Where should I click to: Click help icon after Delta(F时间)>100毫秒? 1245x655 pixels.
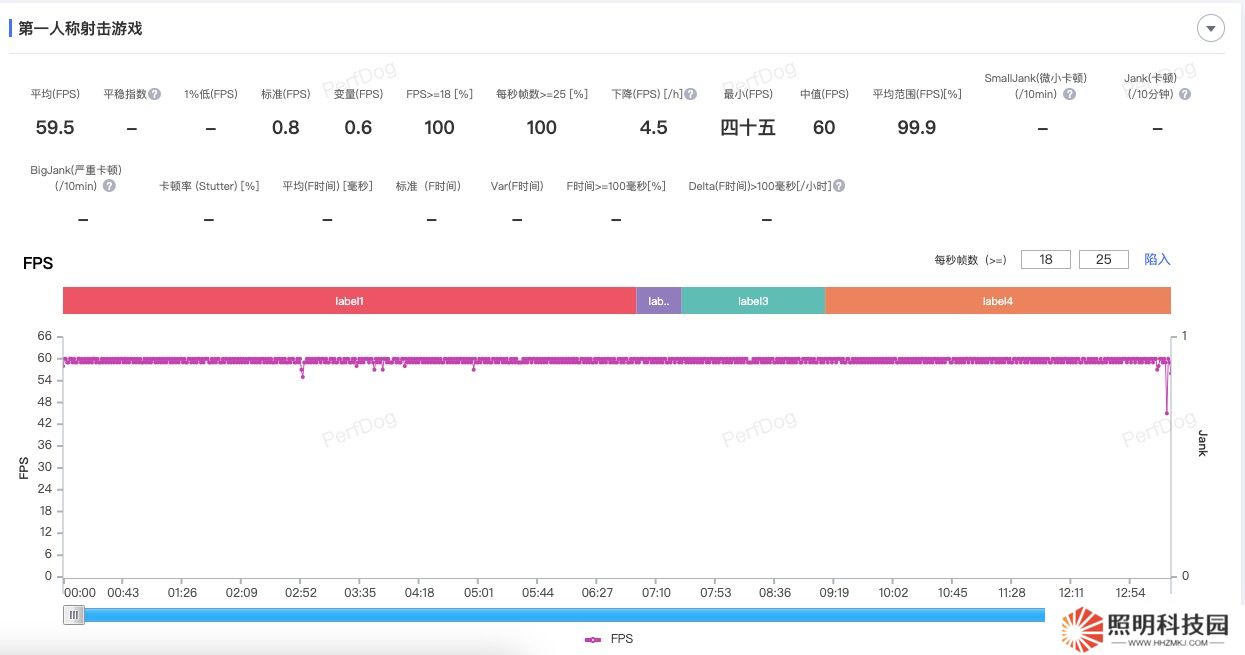tap(839, 186)
